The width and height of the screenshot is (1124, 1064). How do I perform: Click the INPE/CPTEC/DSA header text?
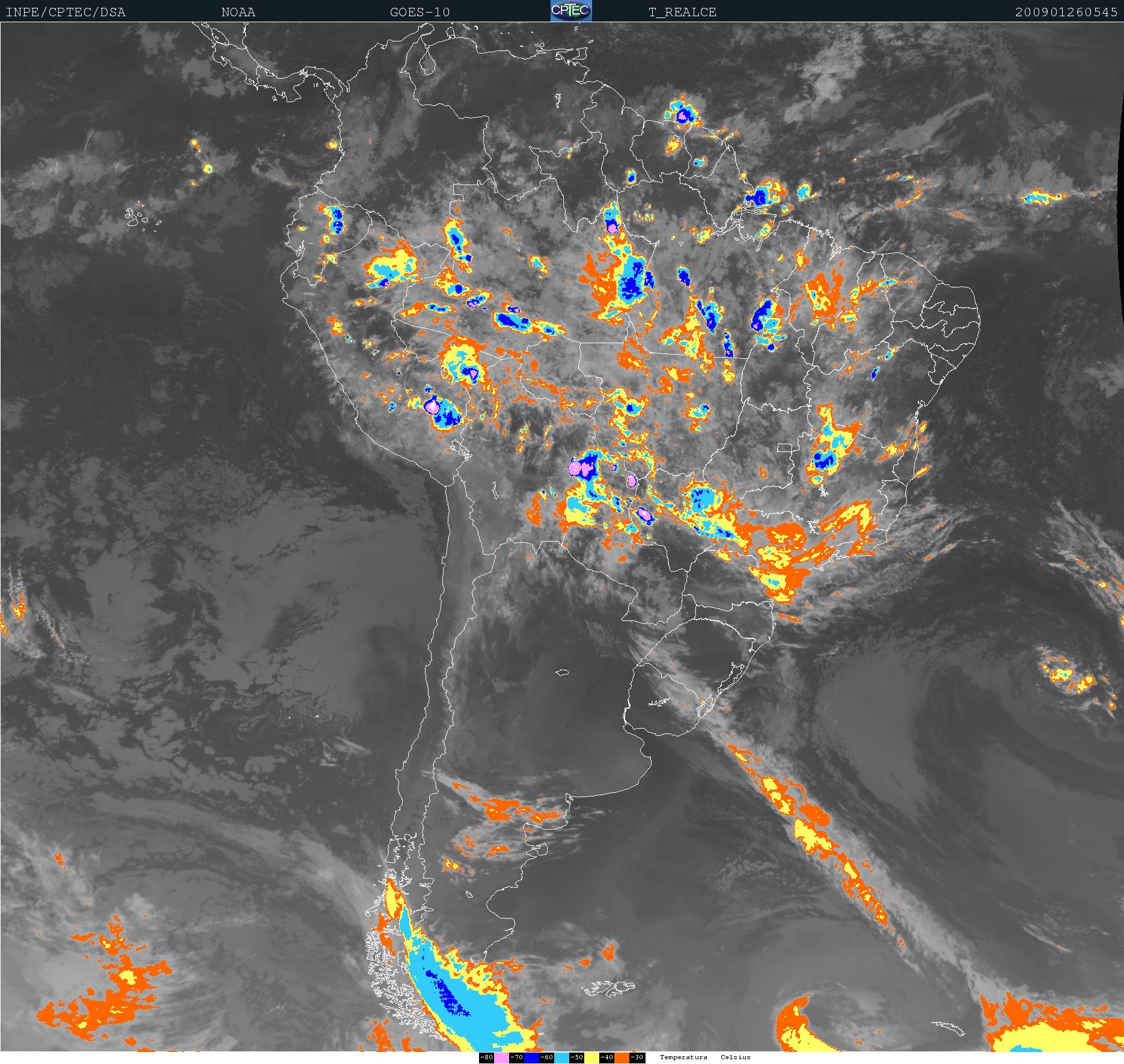66,12
